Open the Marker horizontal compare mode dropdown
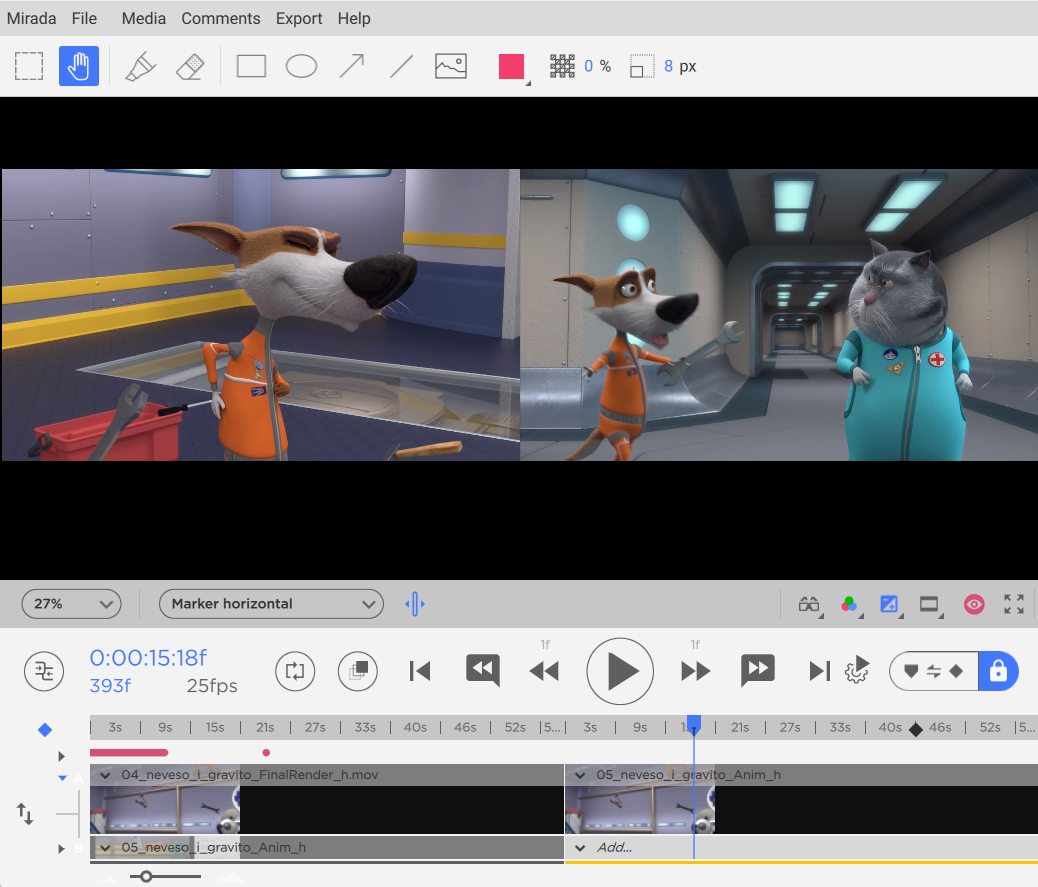The width and height of the screenshot is (1038, 887). click(271, 604)
